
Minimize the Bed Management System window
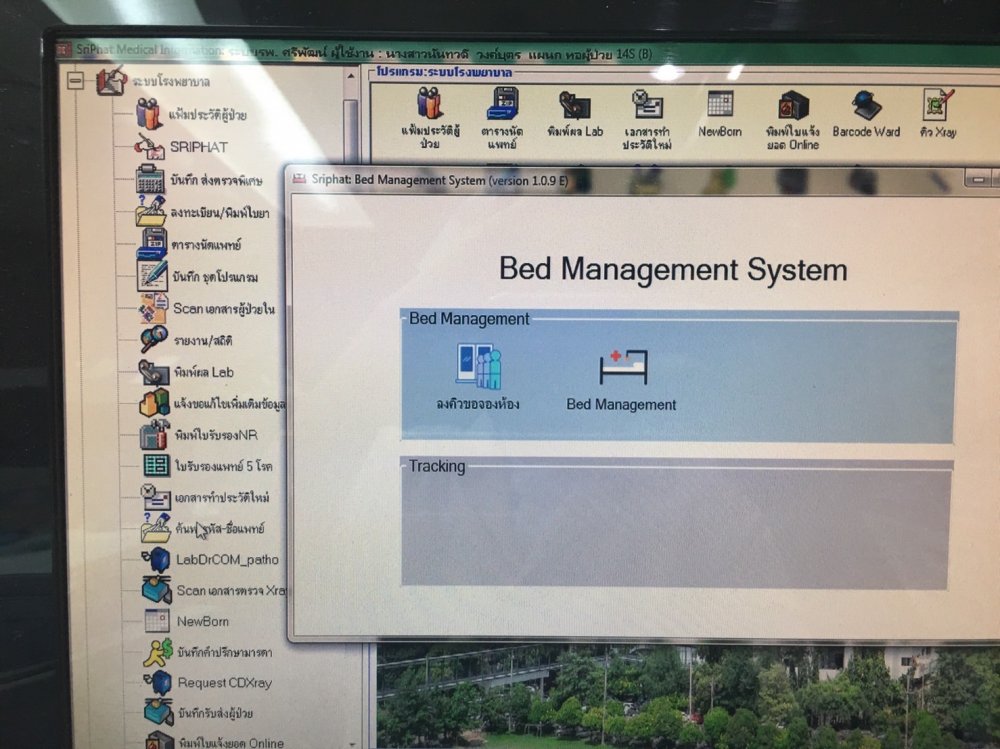coord(978,179)
